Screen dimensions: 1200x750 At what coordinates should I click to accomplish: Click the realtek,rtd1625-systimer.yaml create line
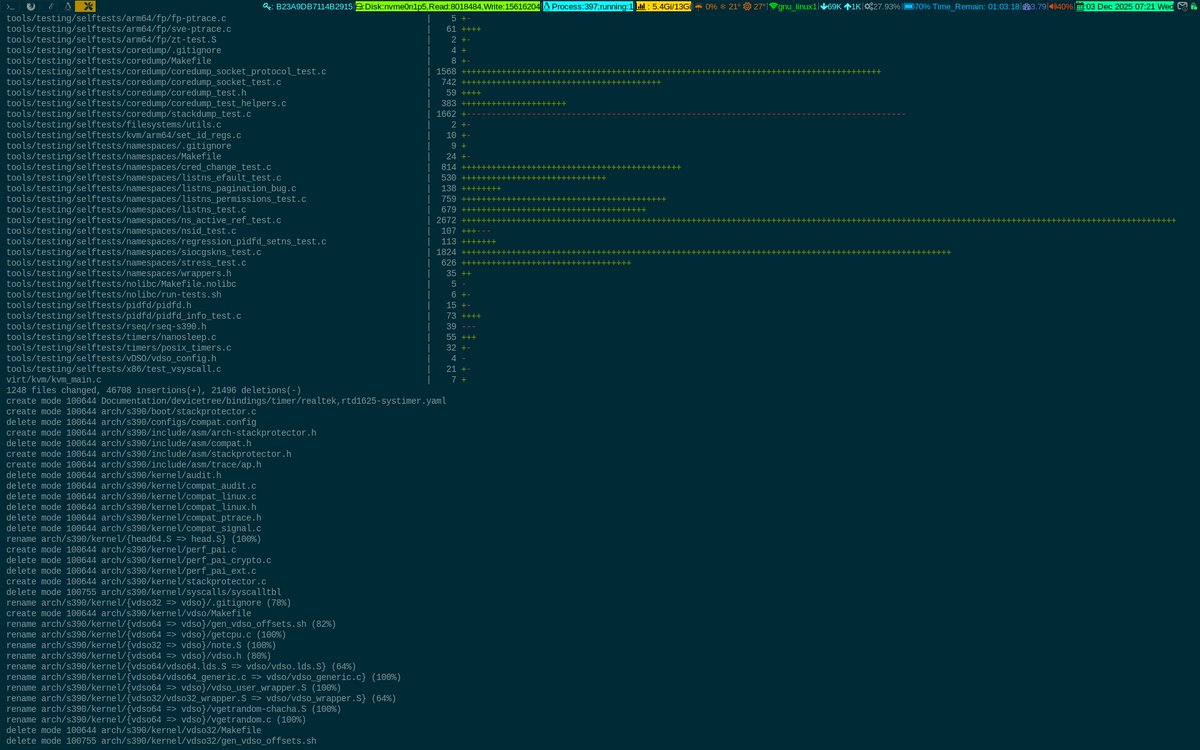(226, 400)
